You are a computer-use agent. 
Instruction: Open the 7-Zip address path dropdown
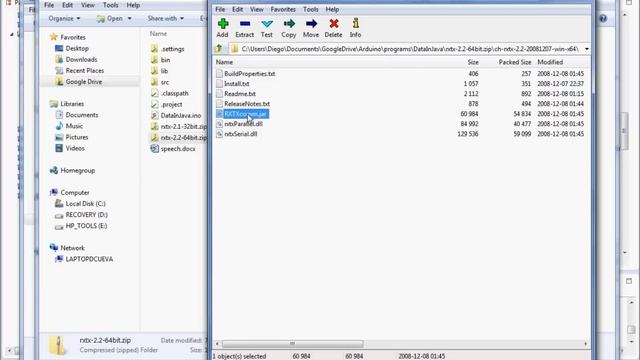(x=587, y=49)
